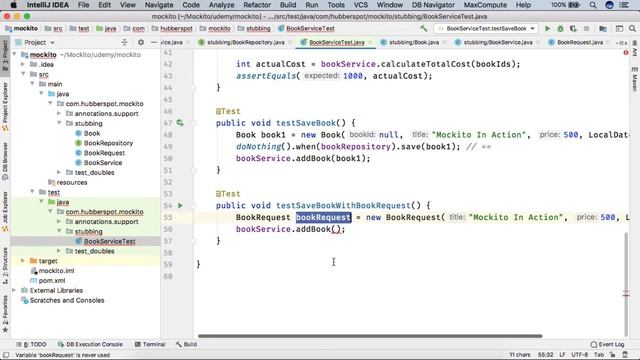Open the Navigate menu
This screenshot has width=640, height=360.
[159, 5]
